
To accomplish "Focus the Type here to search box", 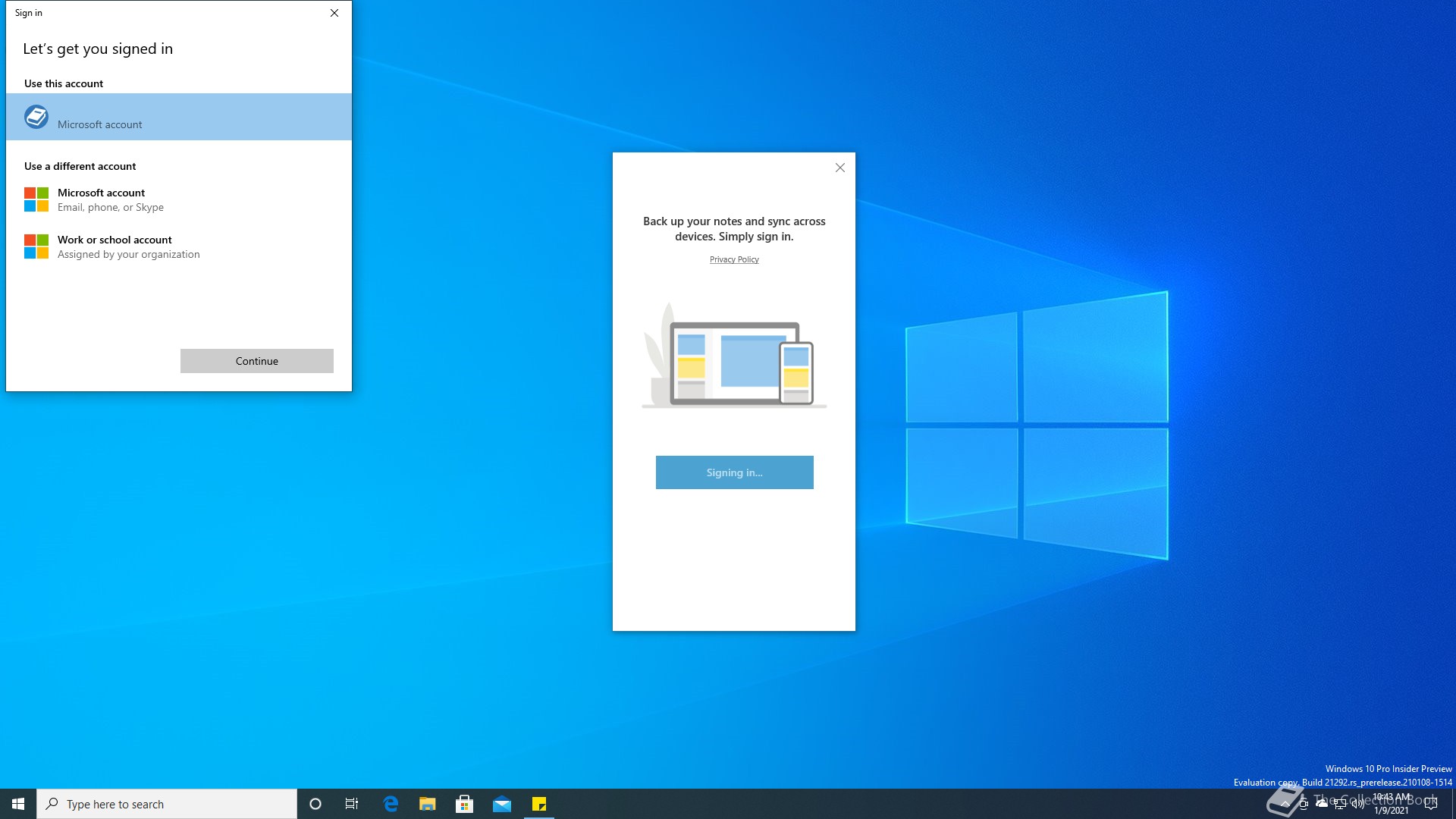I will (167, 804).
